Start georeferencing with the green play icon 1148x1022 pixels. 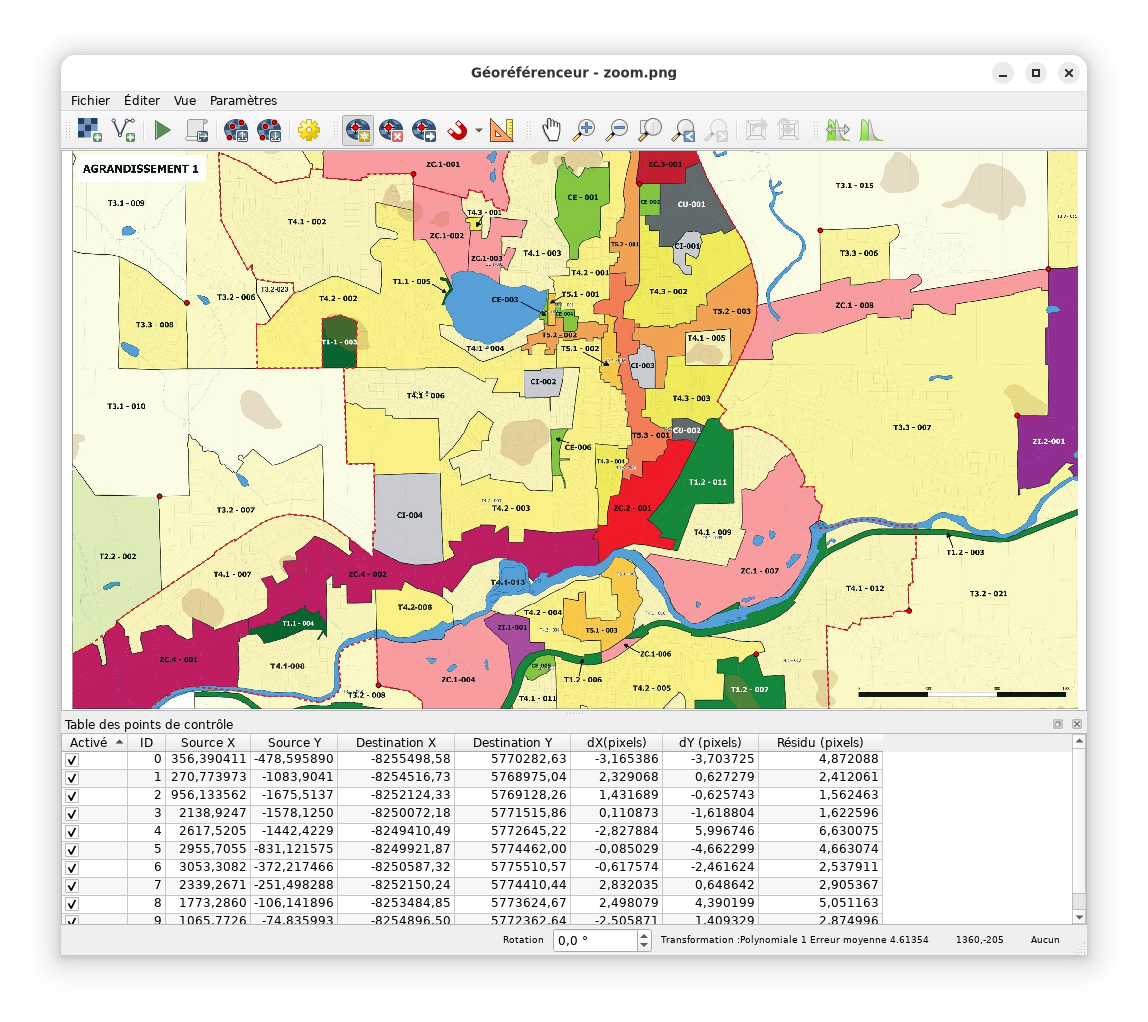coord(162,130)
